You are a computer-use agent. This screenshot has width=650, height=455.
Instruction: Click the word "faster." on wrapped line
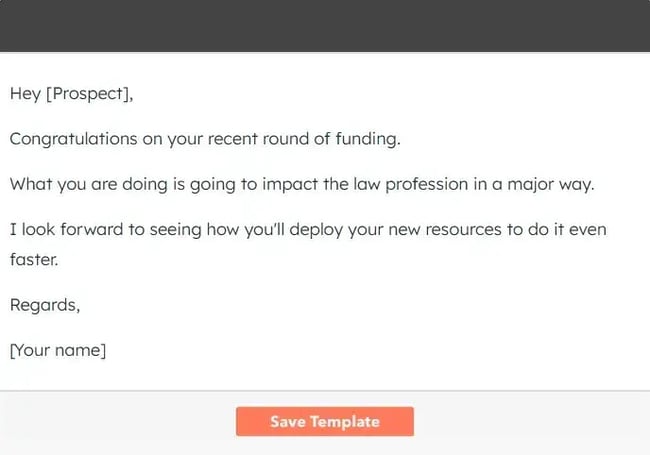pos(34,259)
